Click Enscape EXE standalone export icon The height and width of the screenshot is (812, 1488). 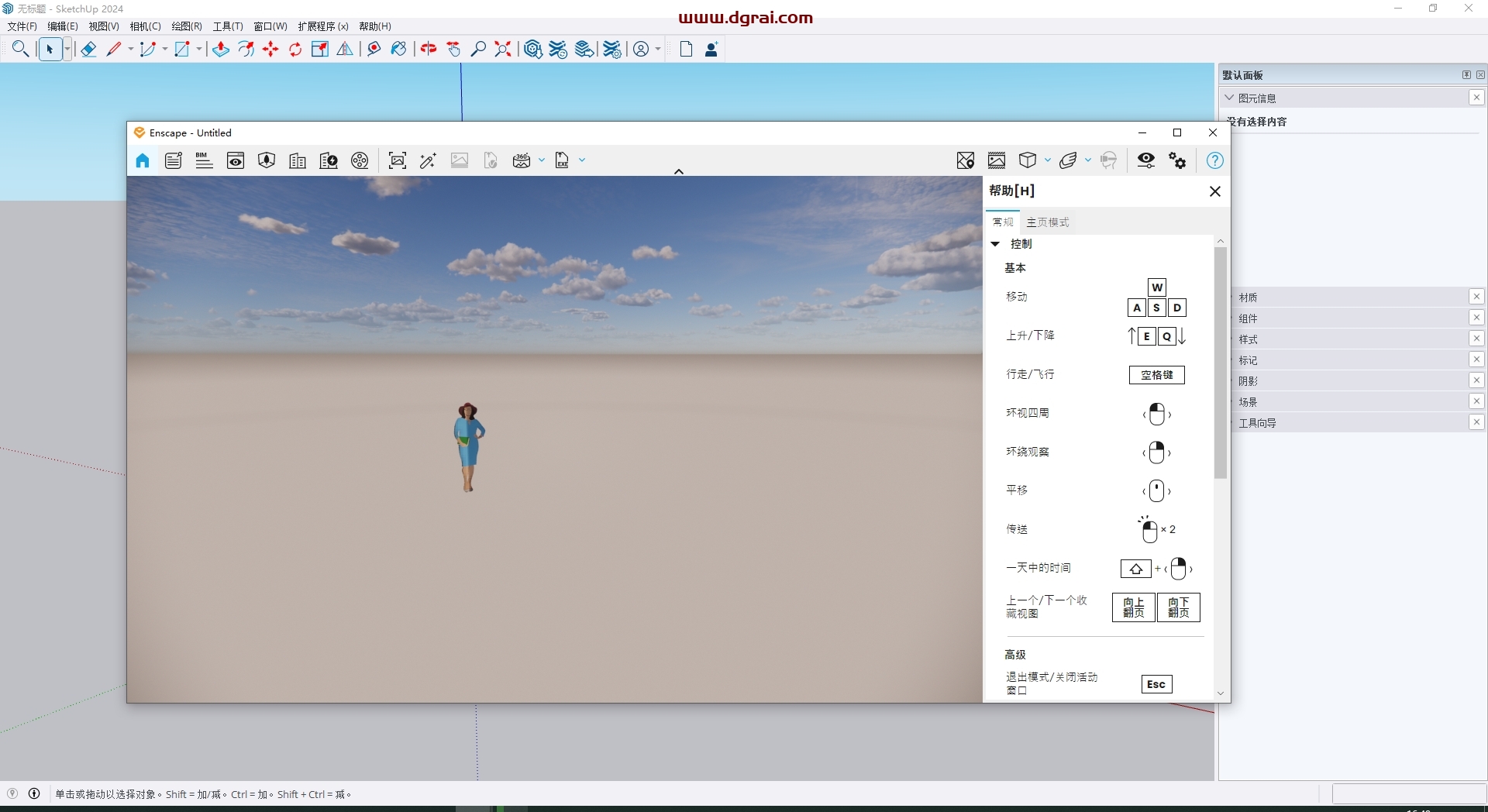pos(563,160)
